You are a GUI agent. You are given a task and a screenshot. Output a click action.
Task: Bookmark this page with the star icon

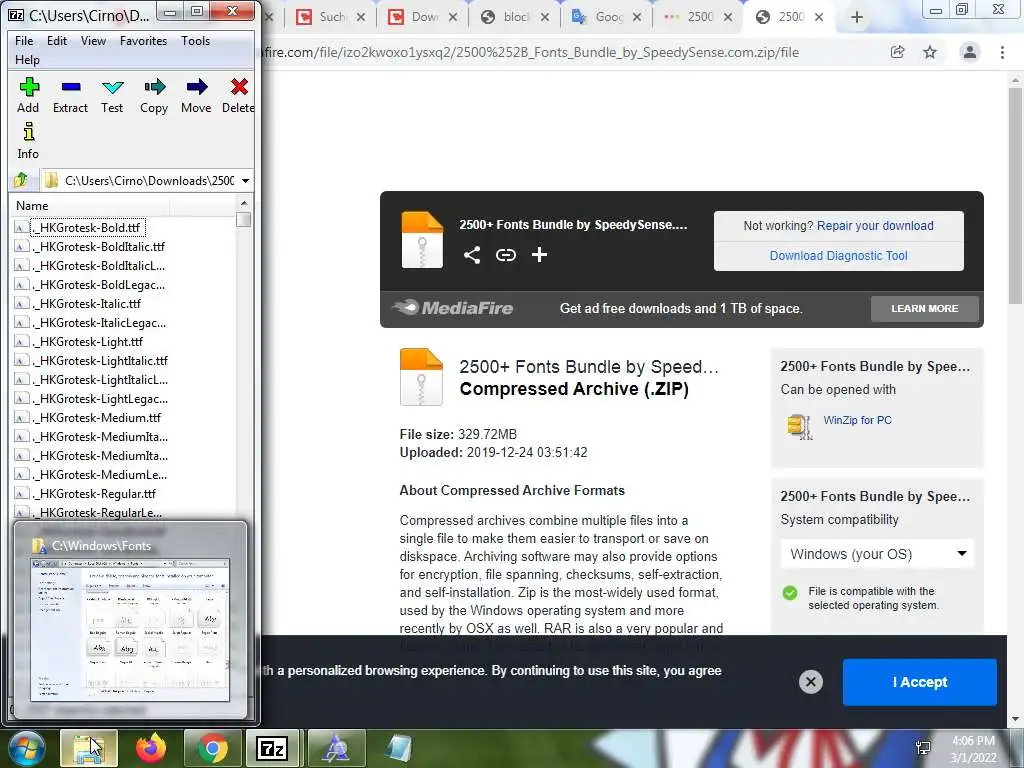(x=930, y=52)
